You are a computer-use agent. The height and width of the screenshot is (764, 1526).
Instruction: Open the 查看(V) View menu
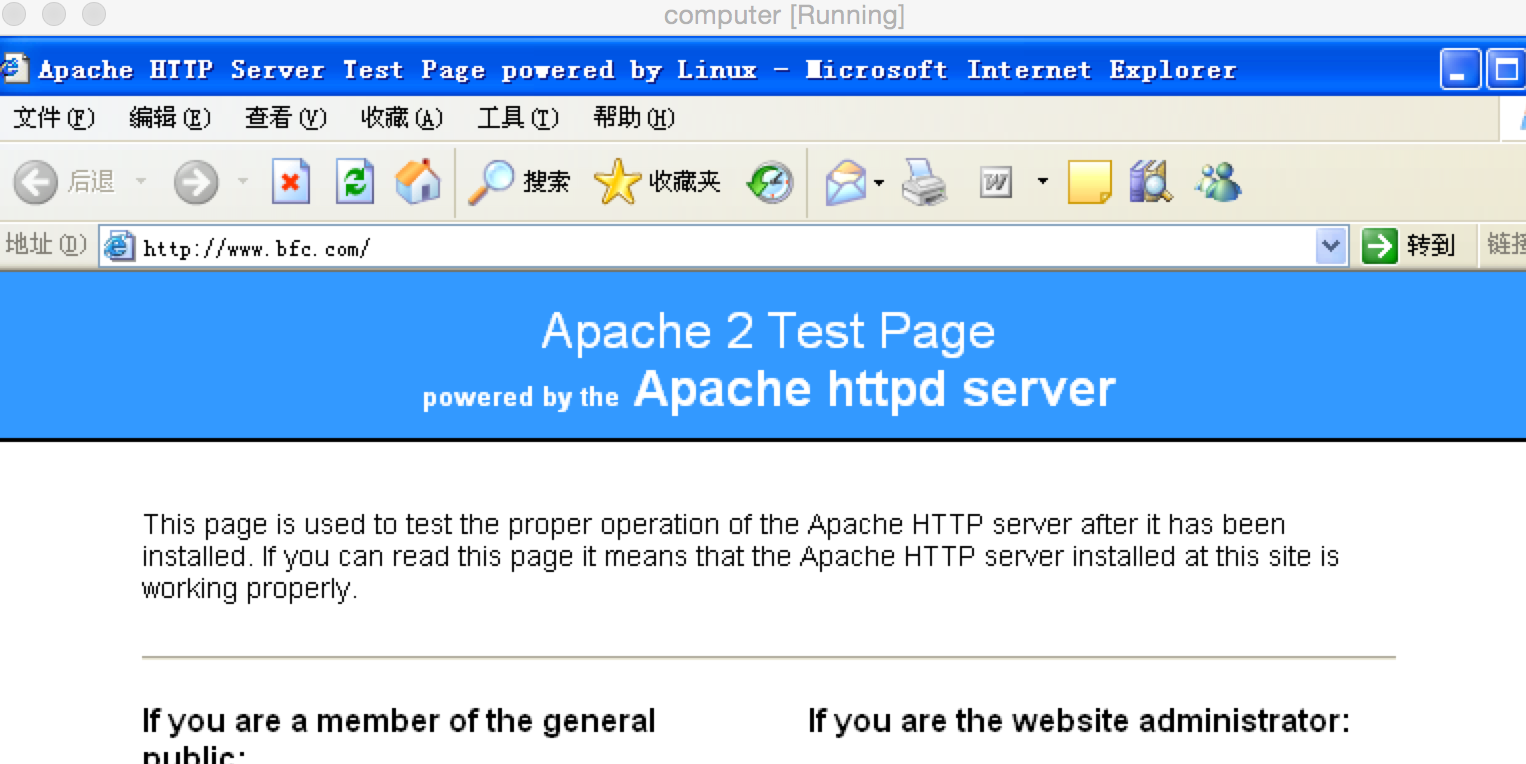[x=286, y=119]
